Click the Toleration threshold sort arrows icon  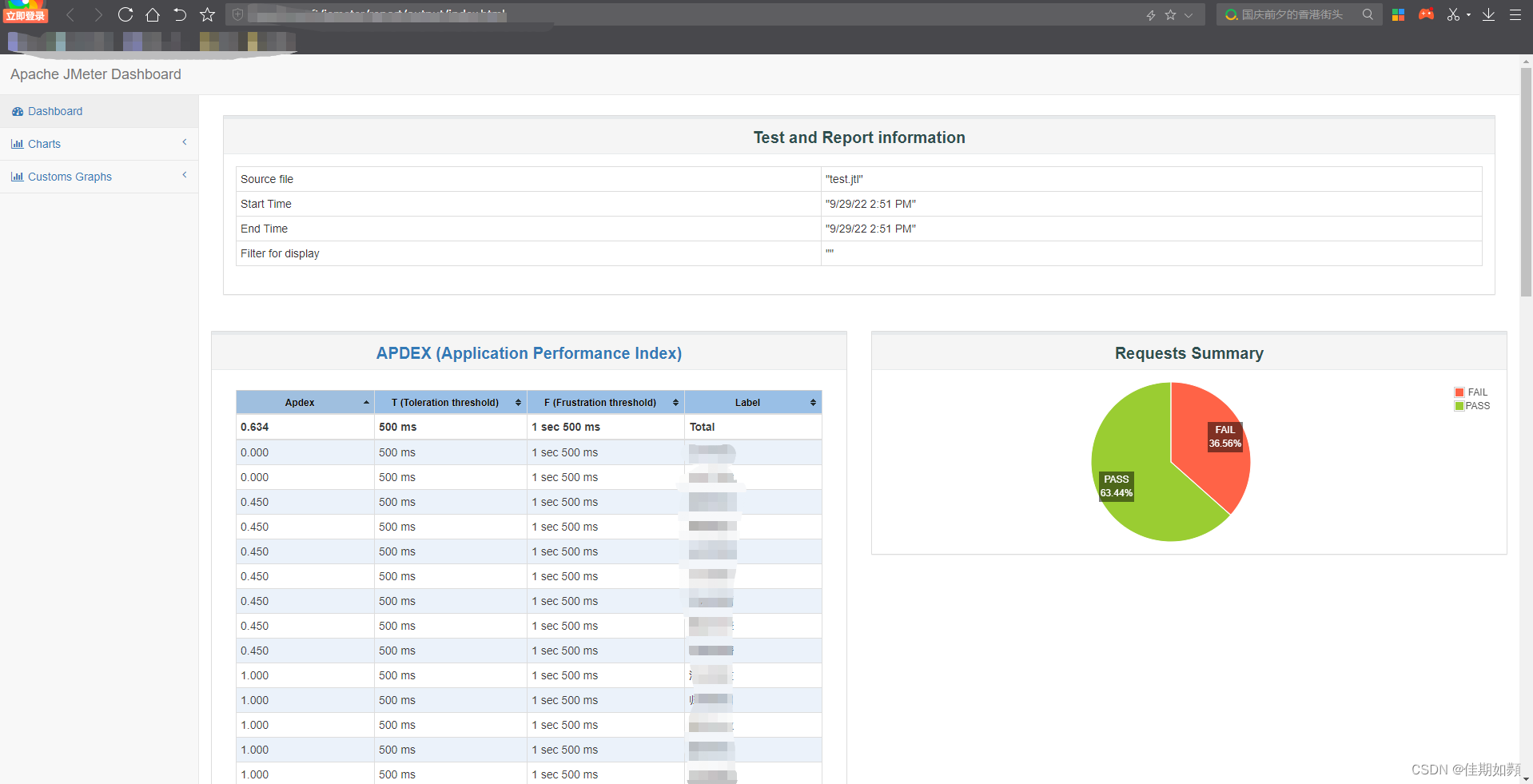[518, 402]
